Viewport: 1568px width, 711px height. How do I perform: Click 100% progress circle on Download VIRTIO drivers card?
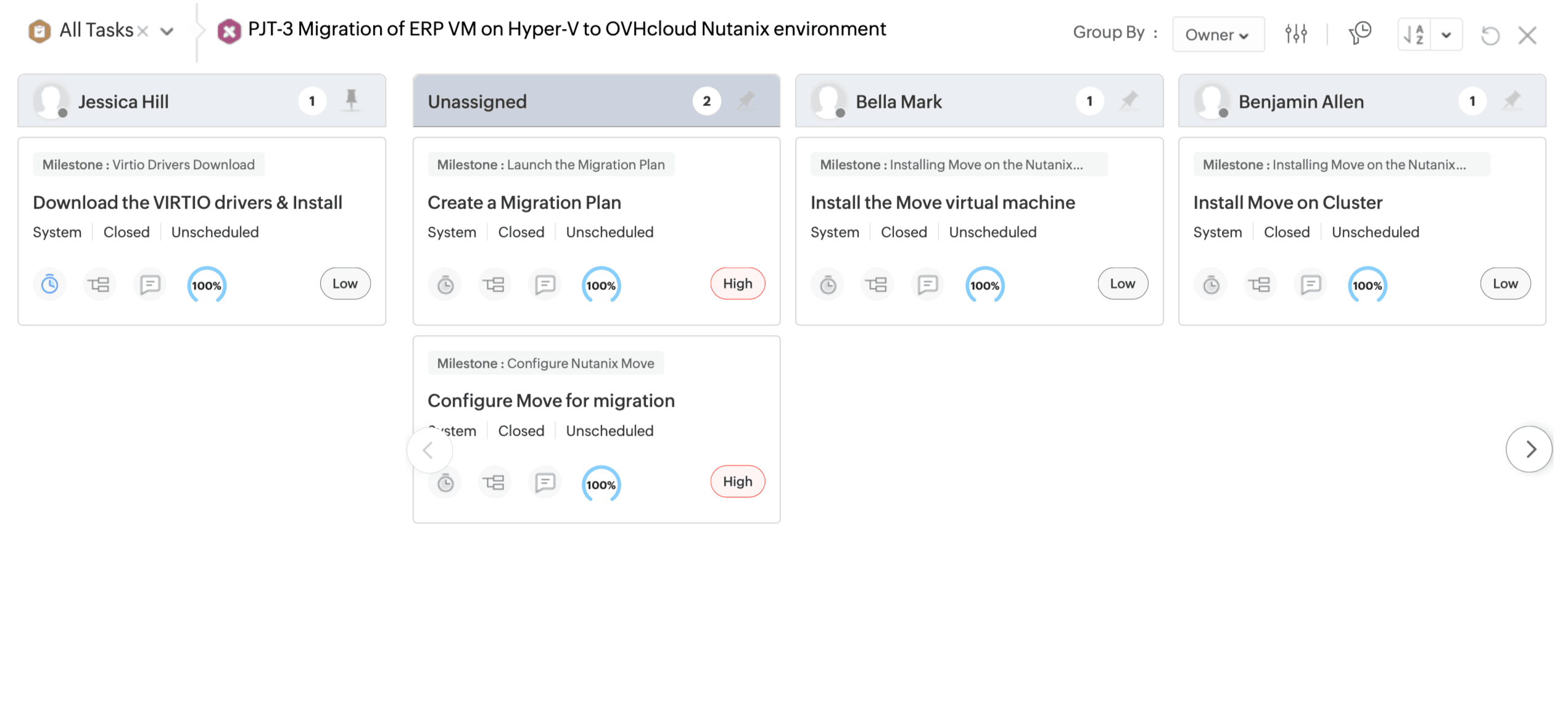(206, 285)
